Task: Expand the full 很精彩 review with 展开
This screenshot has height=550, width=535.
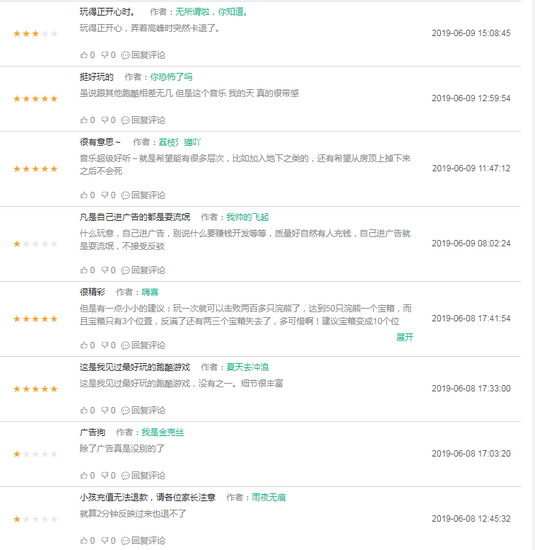Action: [x=404, y=337]
